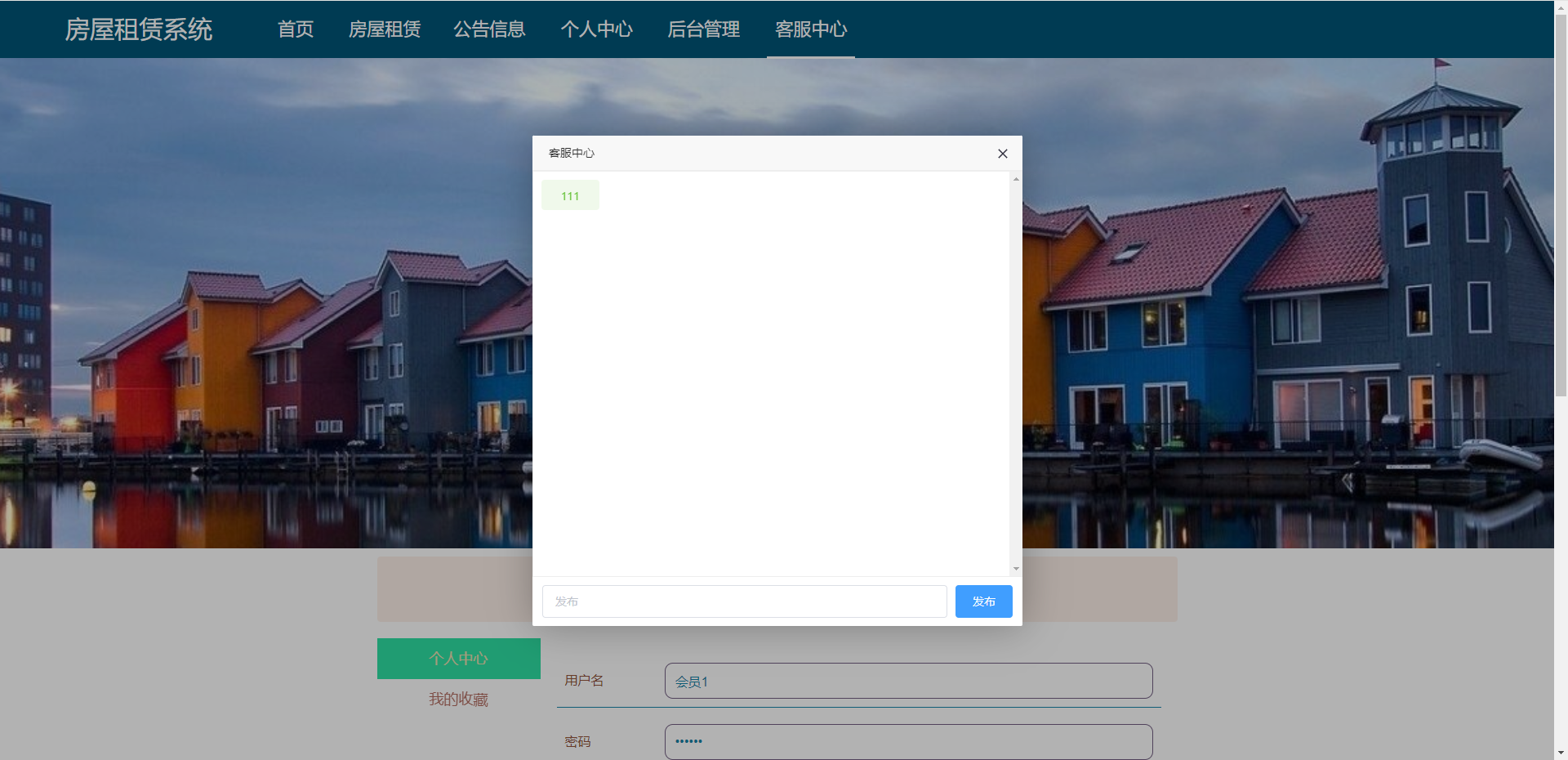Click the 房屋租赁系统 site logo
This screenshot has height=760, width=1568.
click(139, 29)
